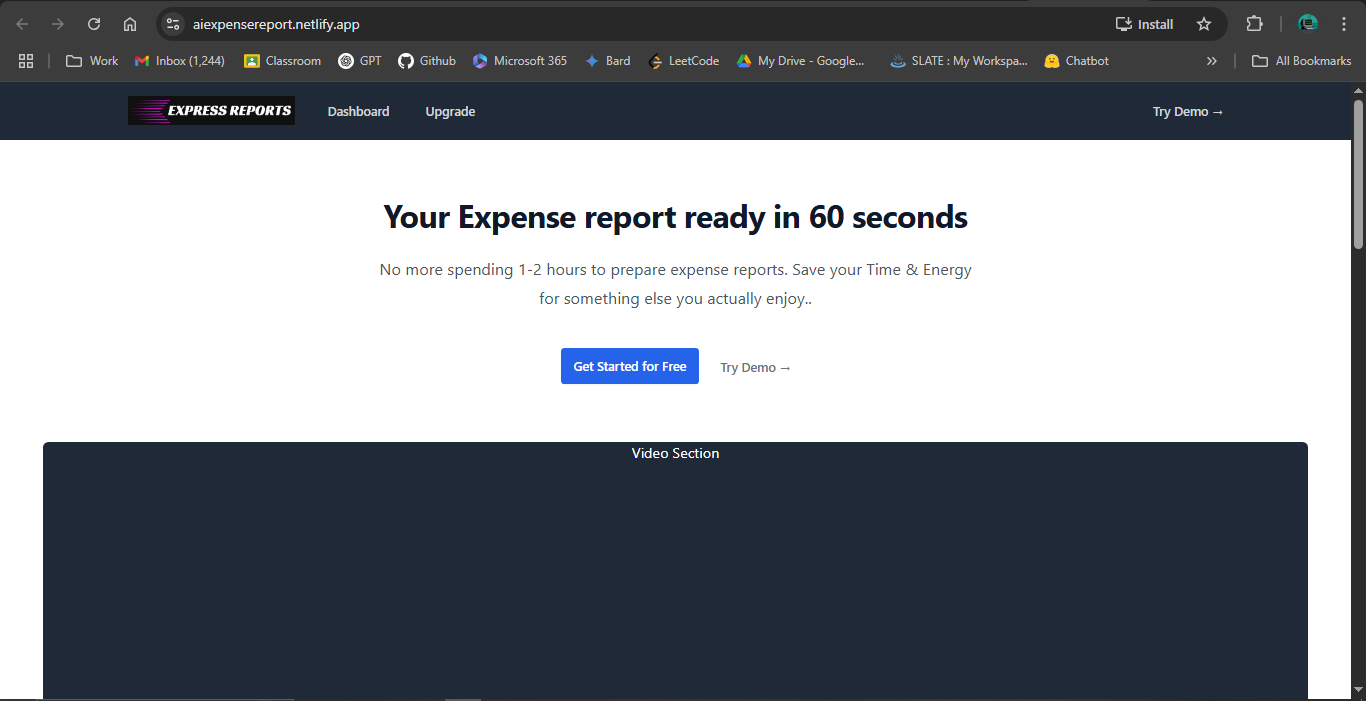Open My Drive from the bookmarks bar
The height and width of the screenshot is (701, 1366).
tap(803, 61)
